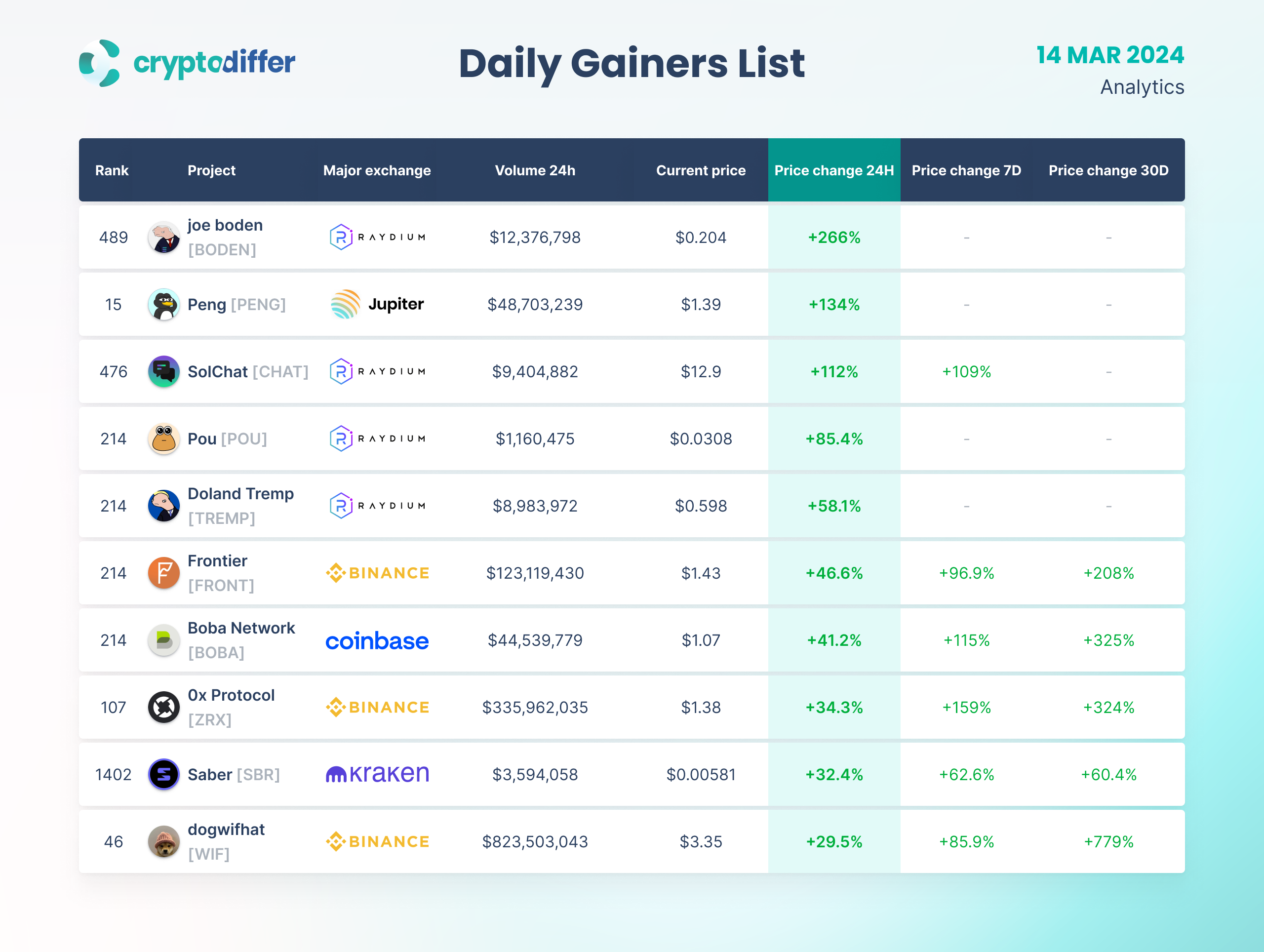This screenshot has width=1264, height=952.
Task: Click the Price change 30D header
Action: (x=1108, y=170)
